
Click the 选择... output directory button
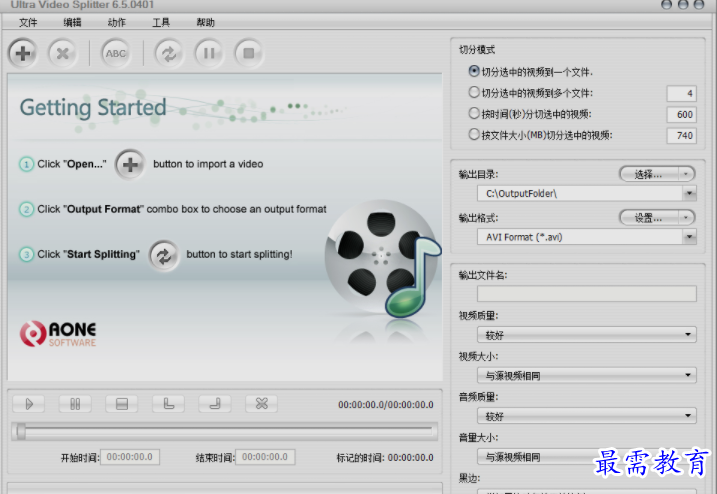click(x=649, y=174)
